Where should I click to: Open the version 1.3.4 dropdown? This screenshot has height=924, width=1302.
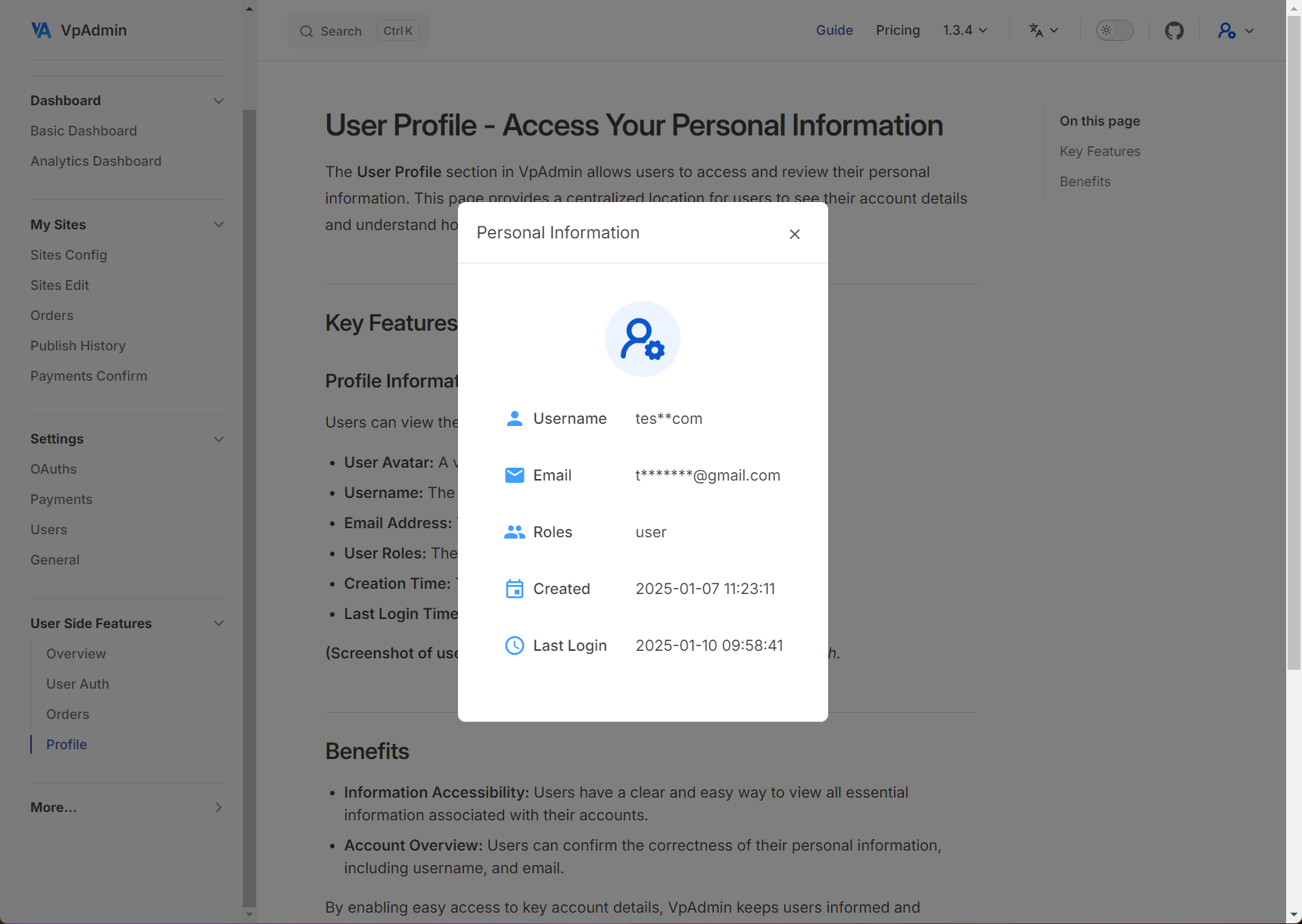(964, 30)
